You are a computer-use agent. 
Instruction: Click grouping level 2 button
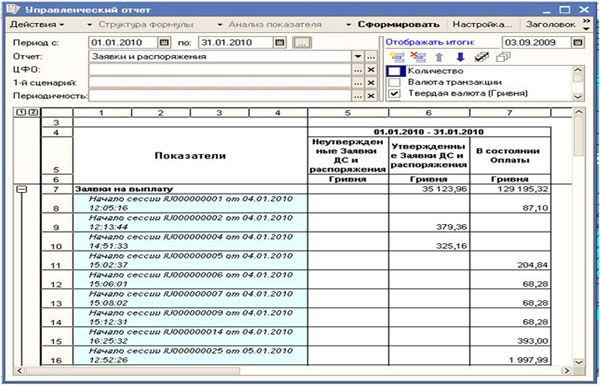[x=34, y=113]
